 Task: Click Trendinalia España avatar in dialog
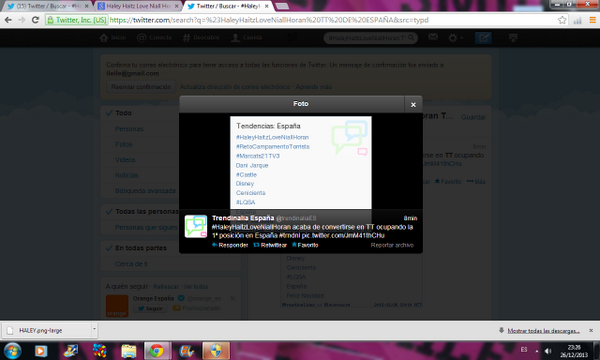coord(196,226)
